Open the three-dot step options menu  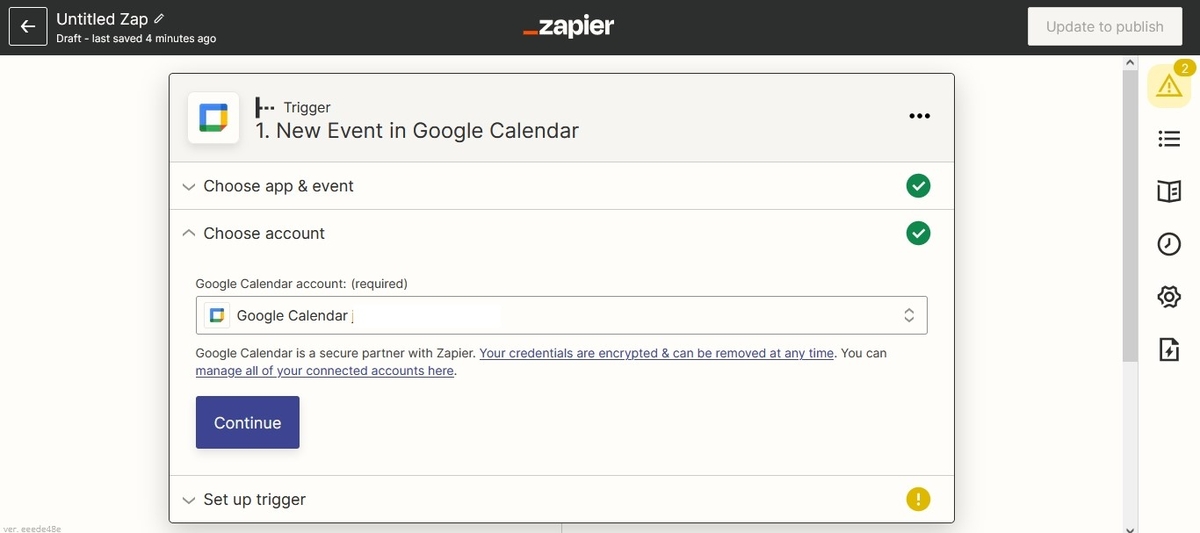tap(919, 116)
